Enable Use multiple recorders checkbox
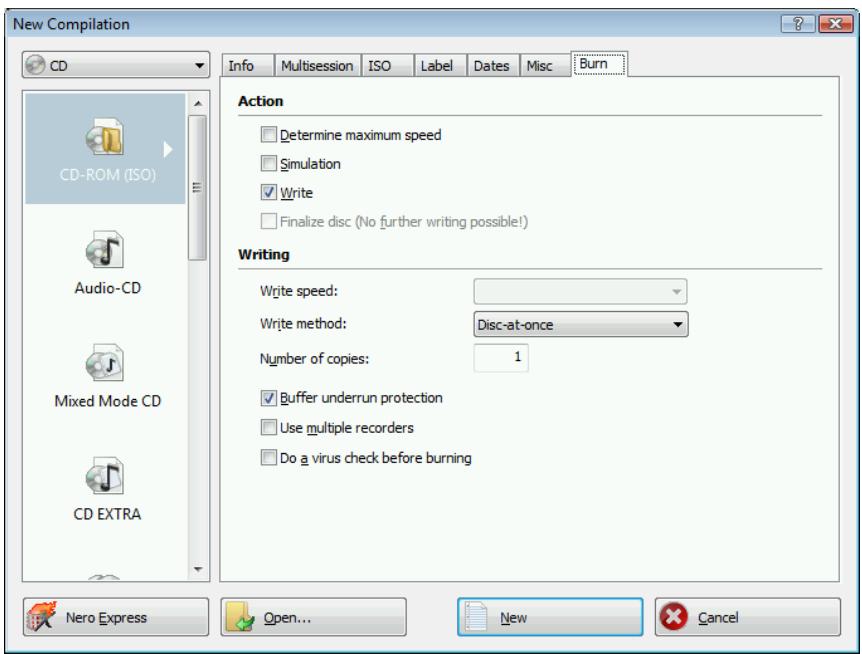The height and width of the screenshot is (654, 862). pos(268,427)
